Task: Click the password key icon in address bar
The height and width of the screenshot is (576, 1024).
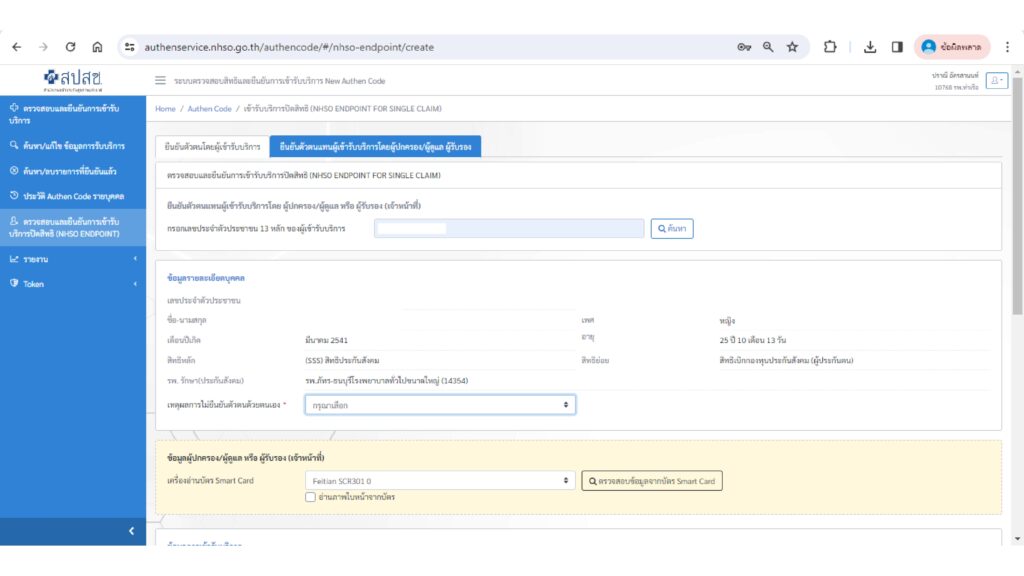Action: (x=744, y=47)
